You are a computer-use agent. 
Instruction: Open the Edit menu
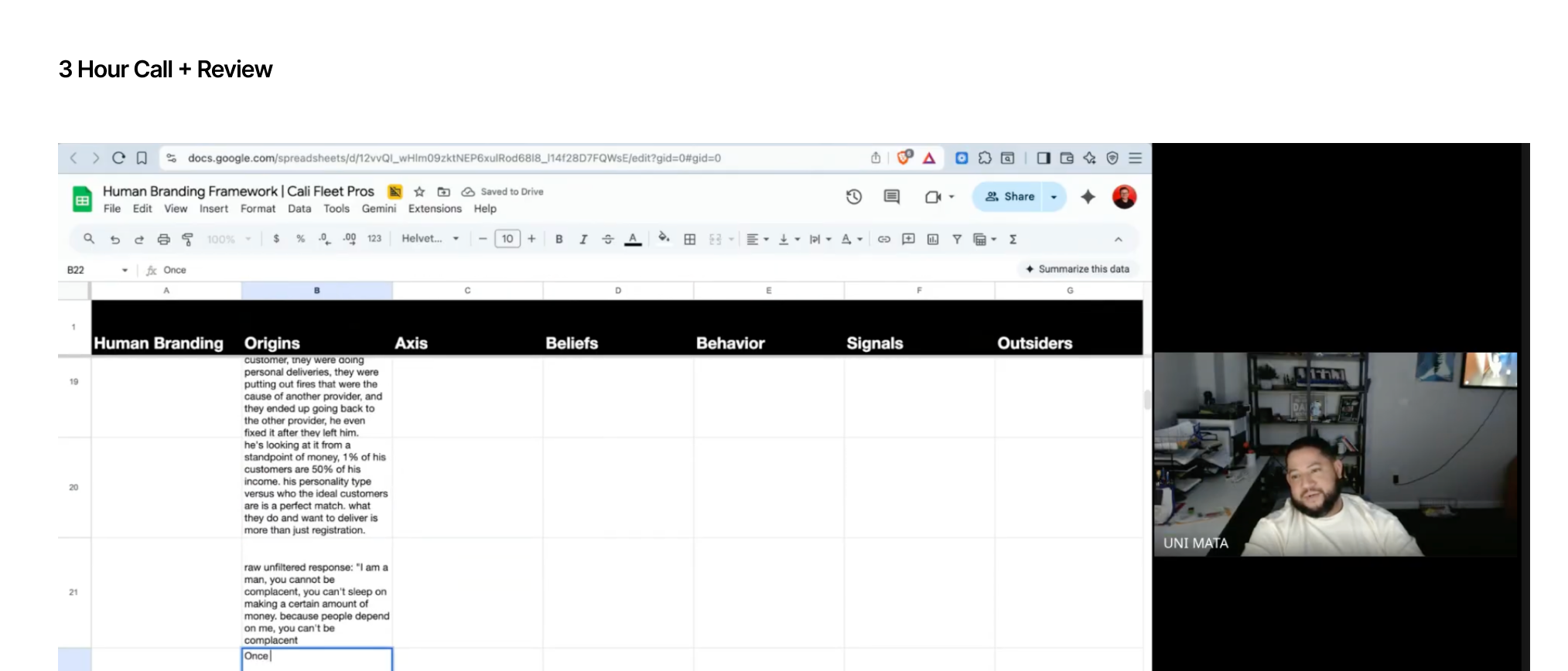point(142,209)
